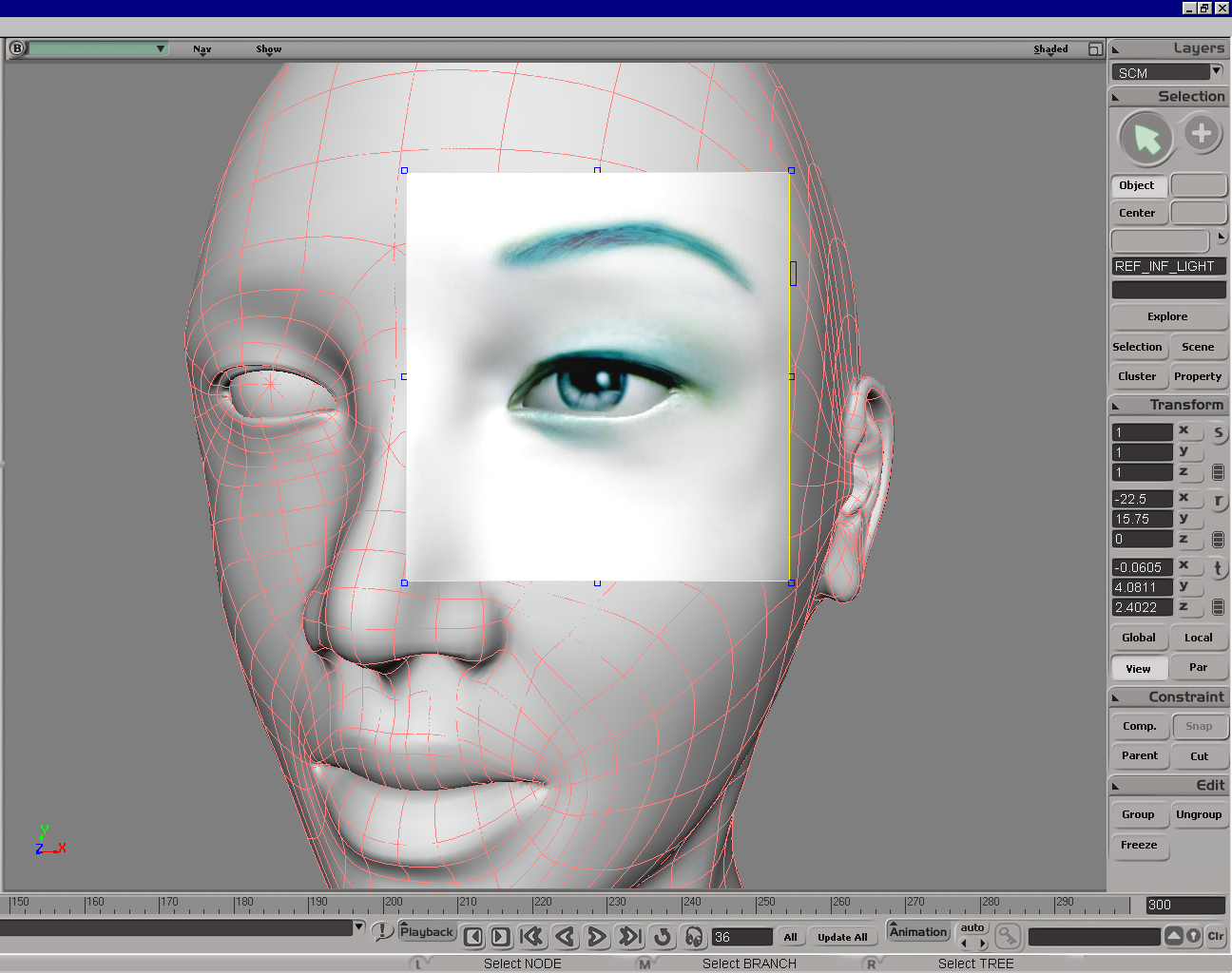
Task: Open the Show viewport menu
Action: tap(268, 49)
